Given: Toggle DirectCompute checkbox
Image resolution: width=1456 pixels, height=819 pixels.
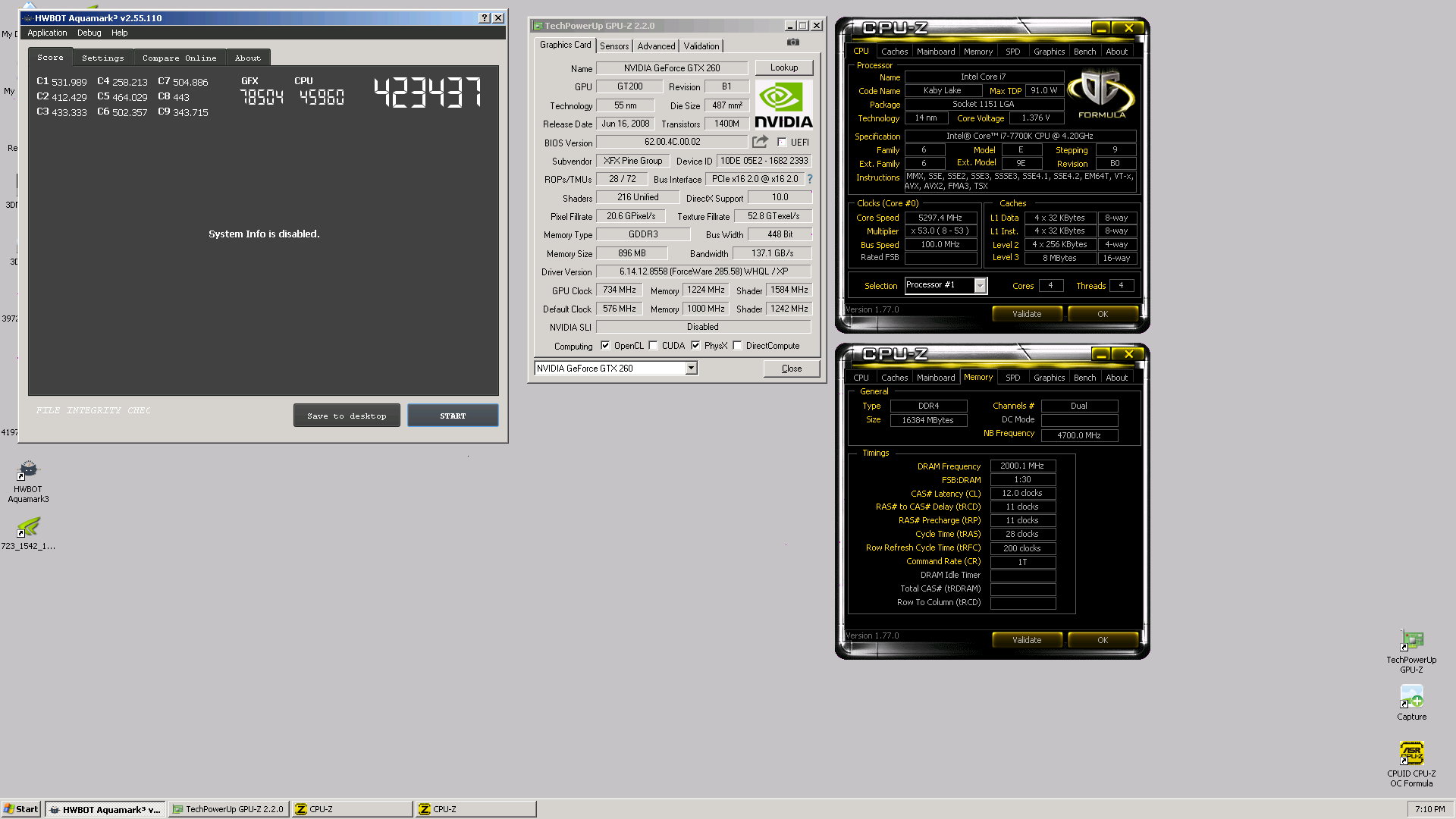Looking at the screenshot, I should pyautogui.click(x=737, y=345).
